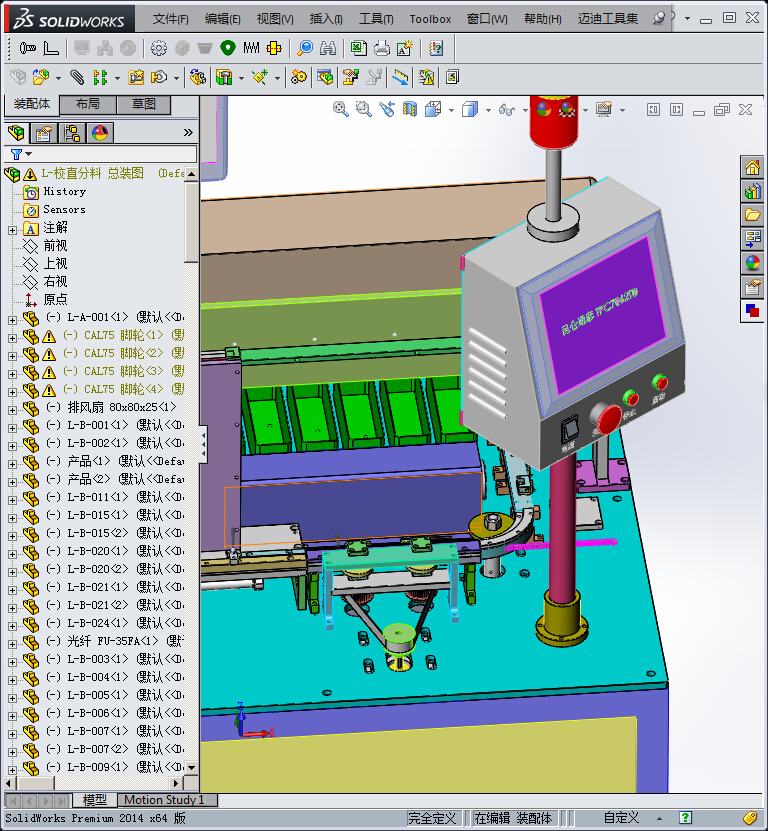Open Design Library in task pane
The height and width of the screenshot is (831, 768).
pos(753,191)
